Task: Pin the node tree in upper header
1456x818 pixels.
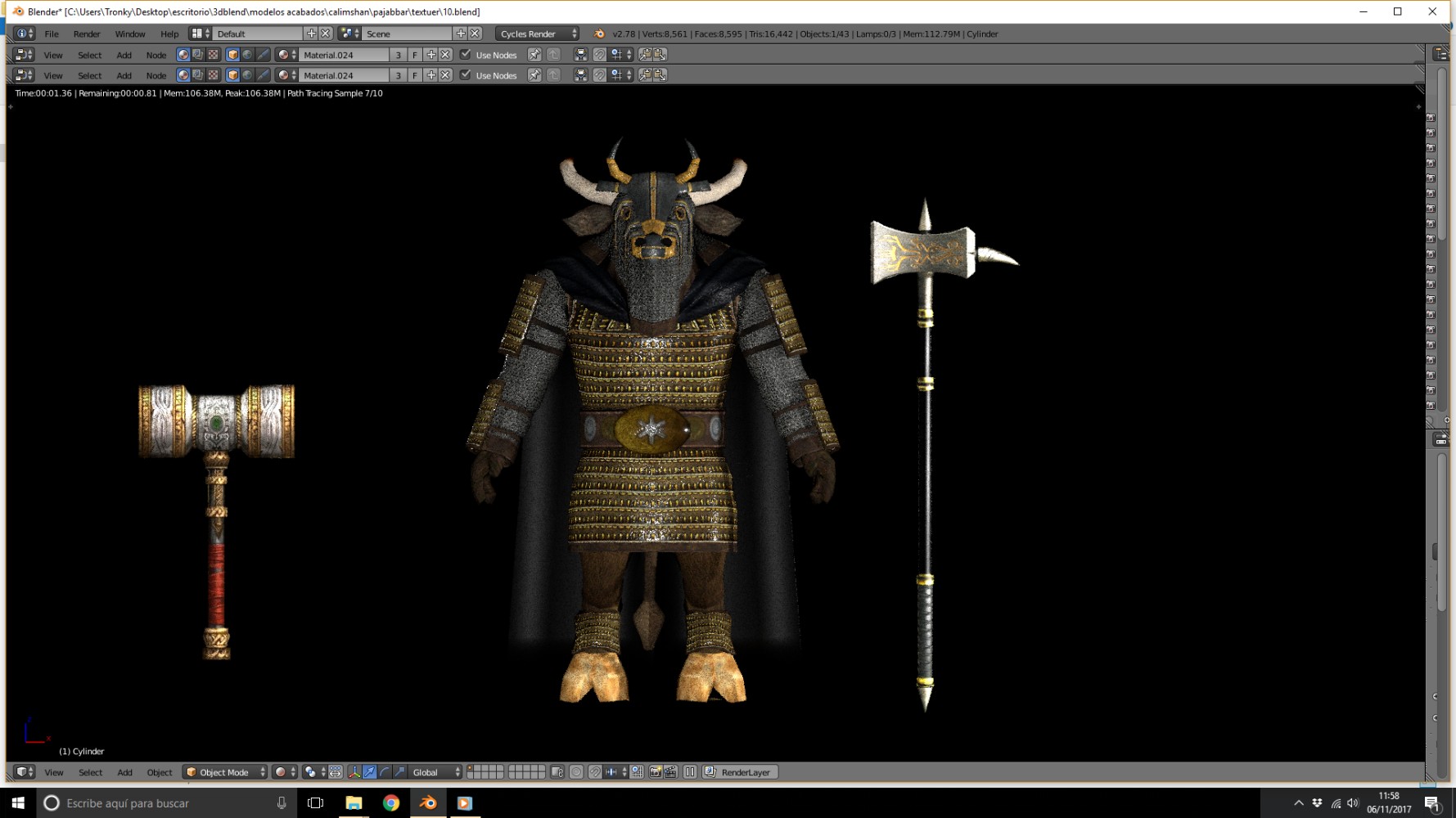Action: pyautogui.click(x=534, y=55)
